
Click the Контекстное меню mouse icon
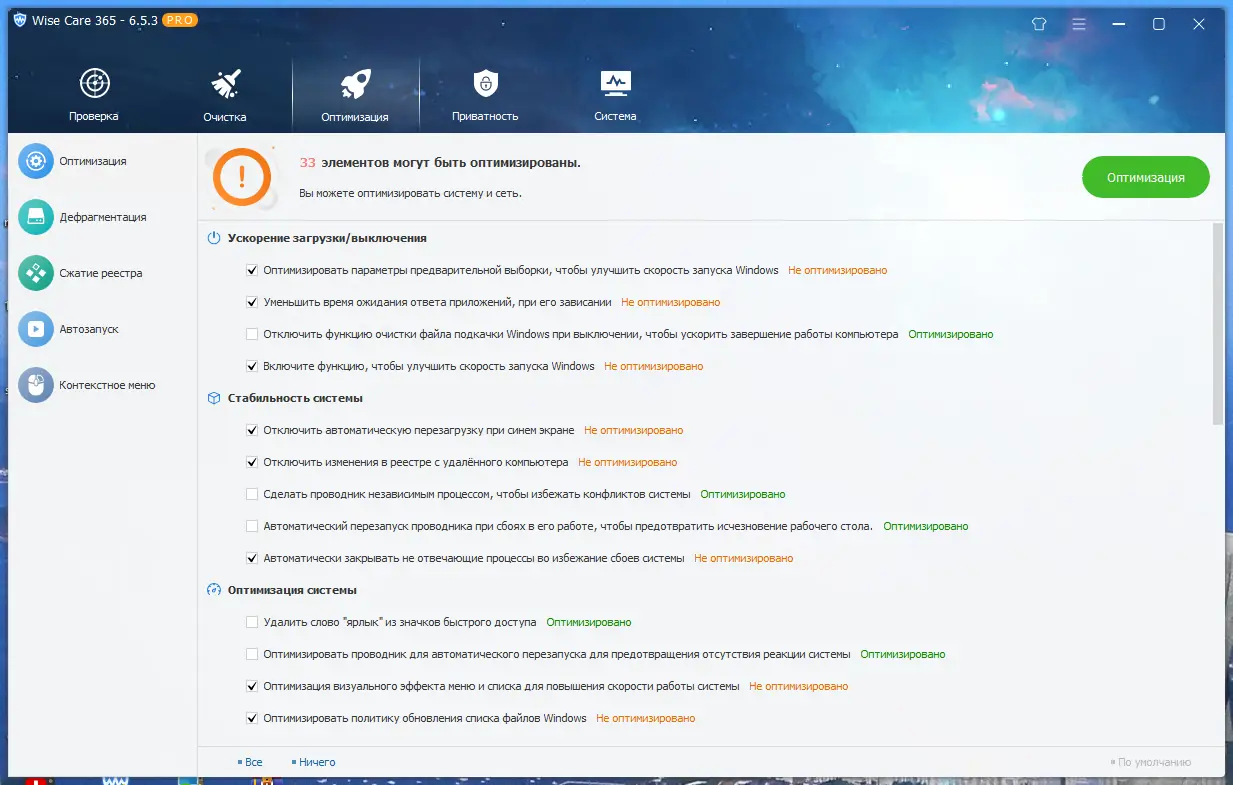click(x=36, y=385)
